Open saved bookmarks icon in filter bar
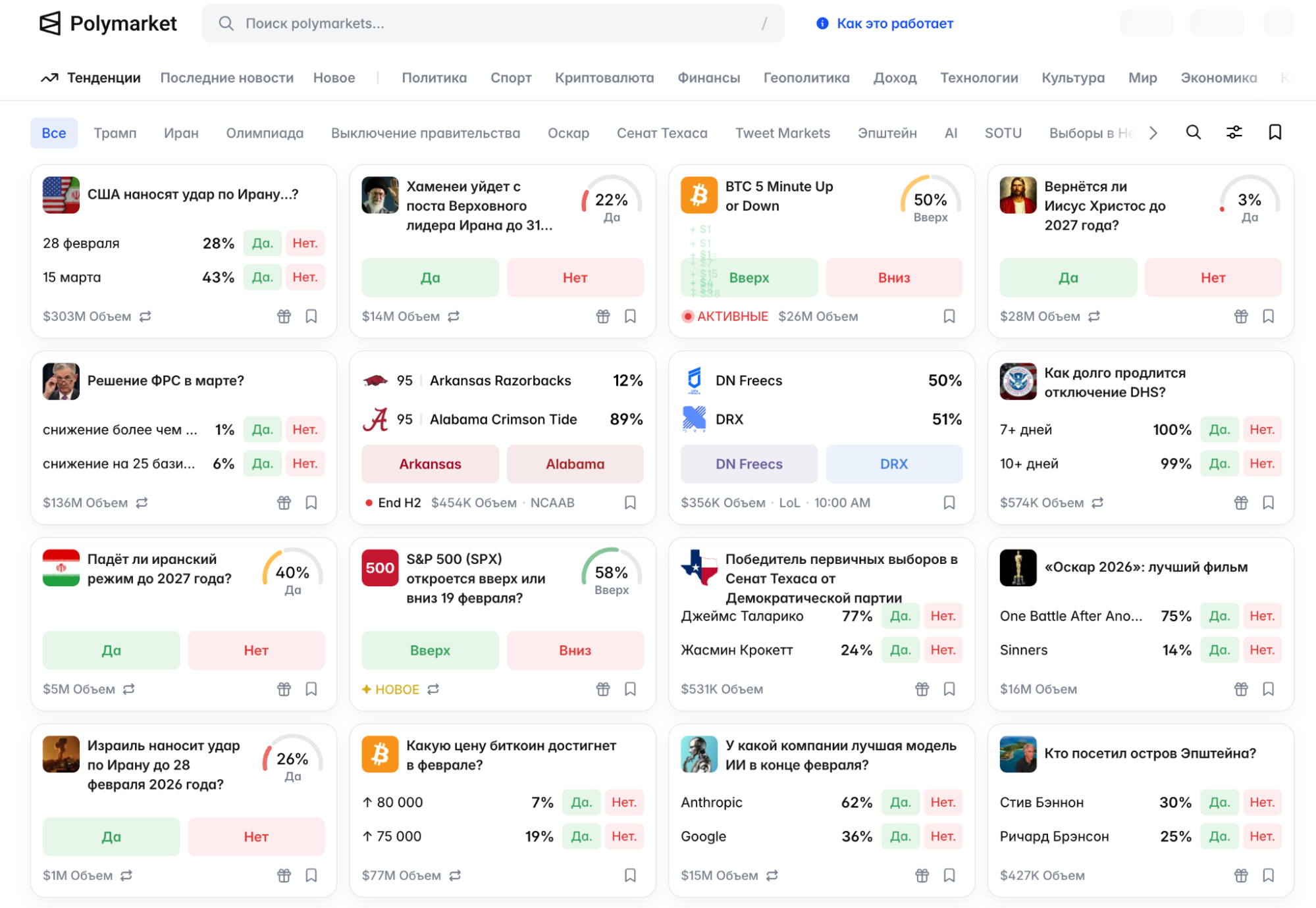1316x908 pixels. click(x=1275, y=132)
